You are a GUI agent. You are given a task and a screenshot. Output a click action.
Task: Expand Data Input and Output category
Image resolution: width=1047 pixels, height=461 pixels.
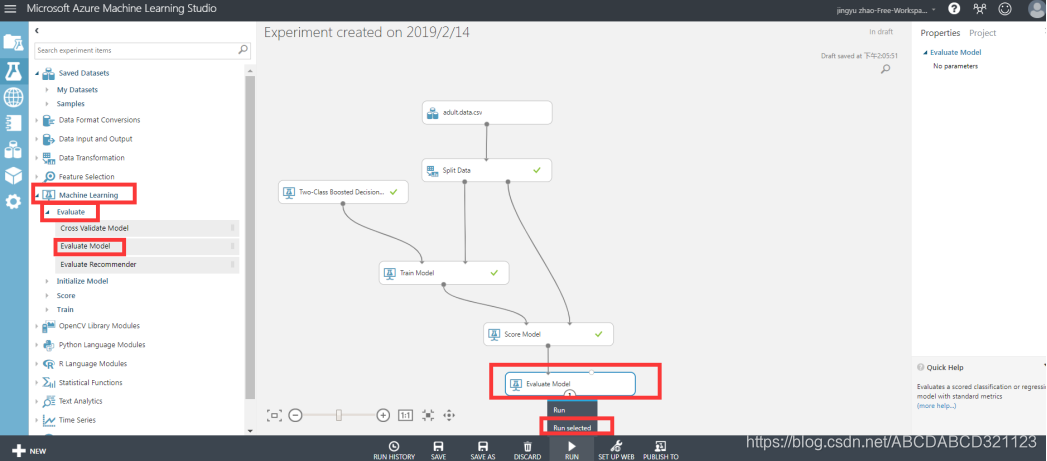click(x=37, y=139)
